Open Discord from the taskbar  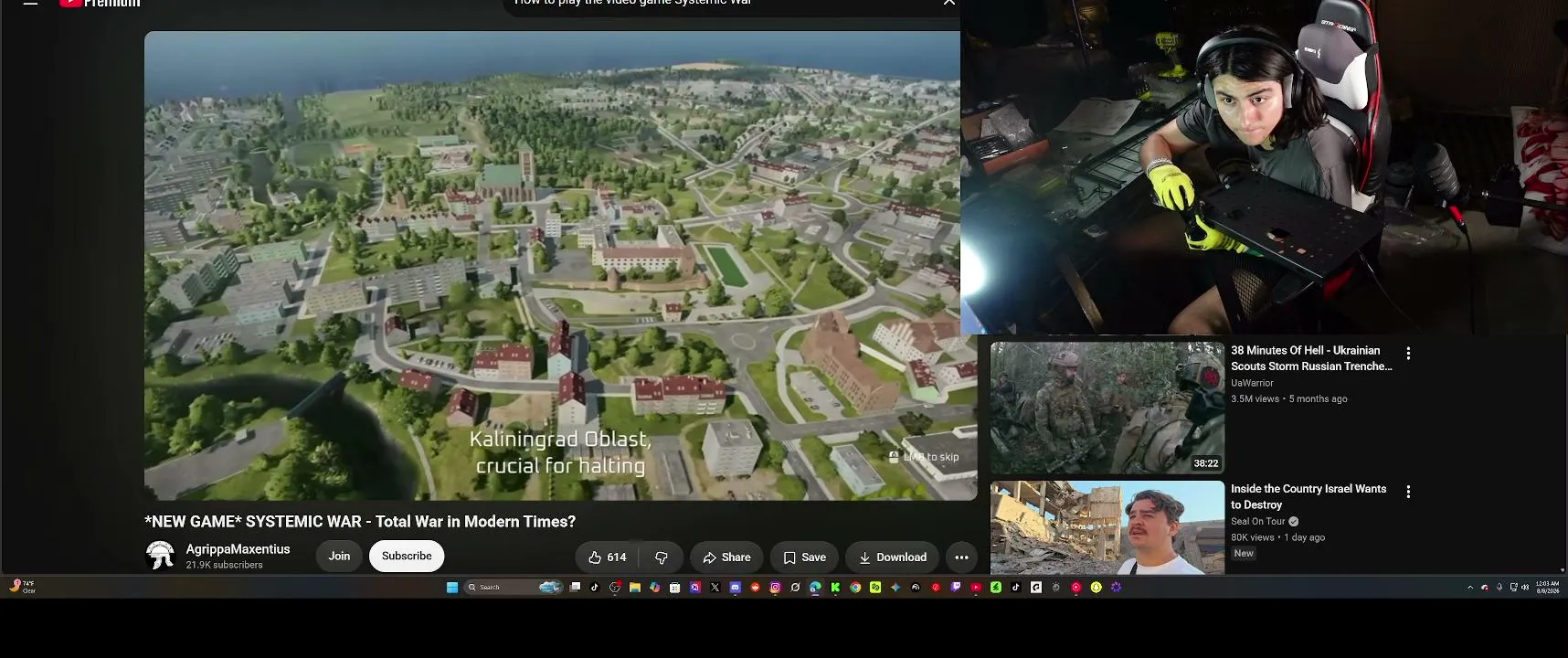(x=736, y=588)
